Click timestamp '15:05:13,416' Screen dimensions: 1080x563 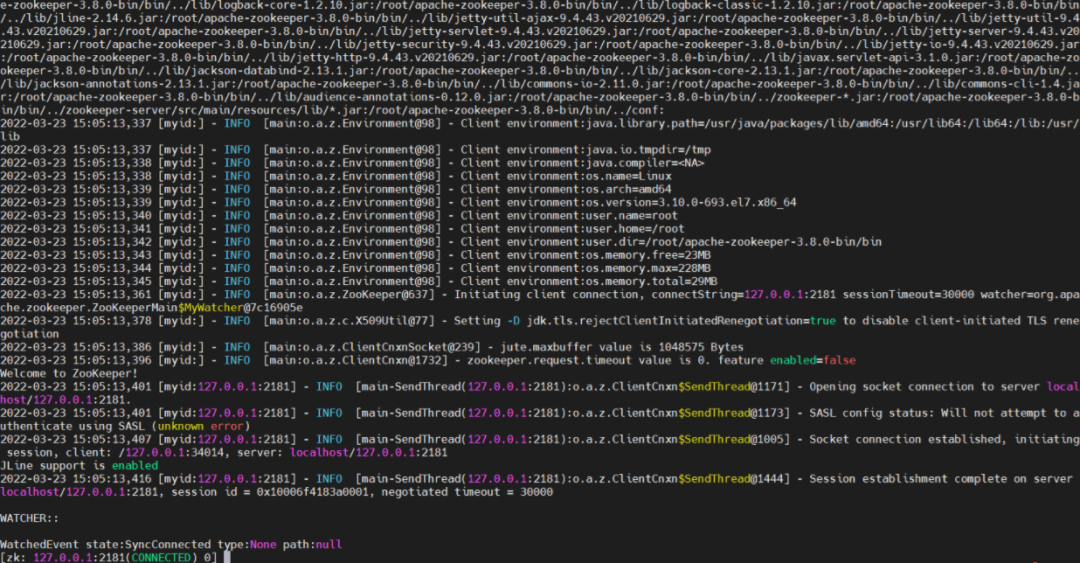pyautogui.click(x=112, y=479)
